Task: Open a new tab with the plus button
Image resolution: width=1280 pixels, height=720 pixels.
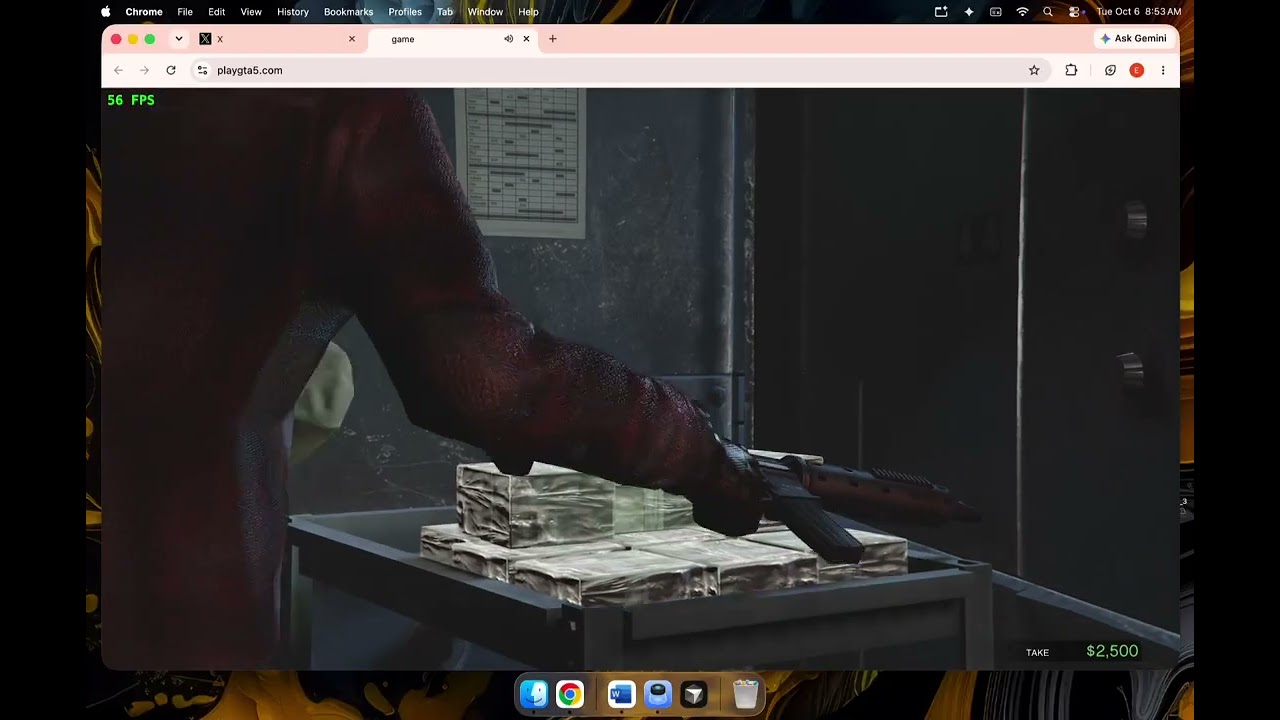Action: pos(552,39)
